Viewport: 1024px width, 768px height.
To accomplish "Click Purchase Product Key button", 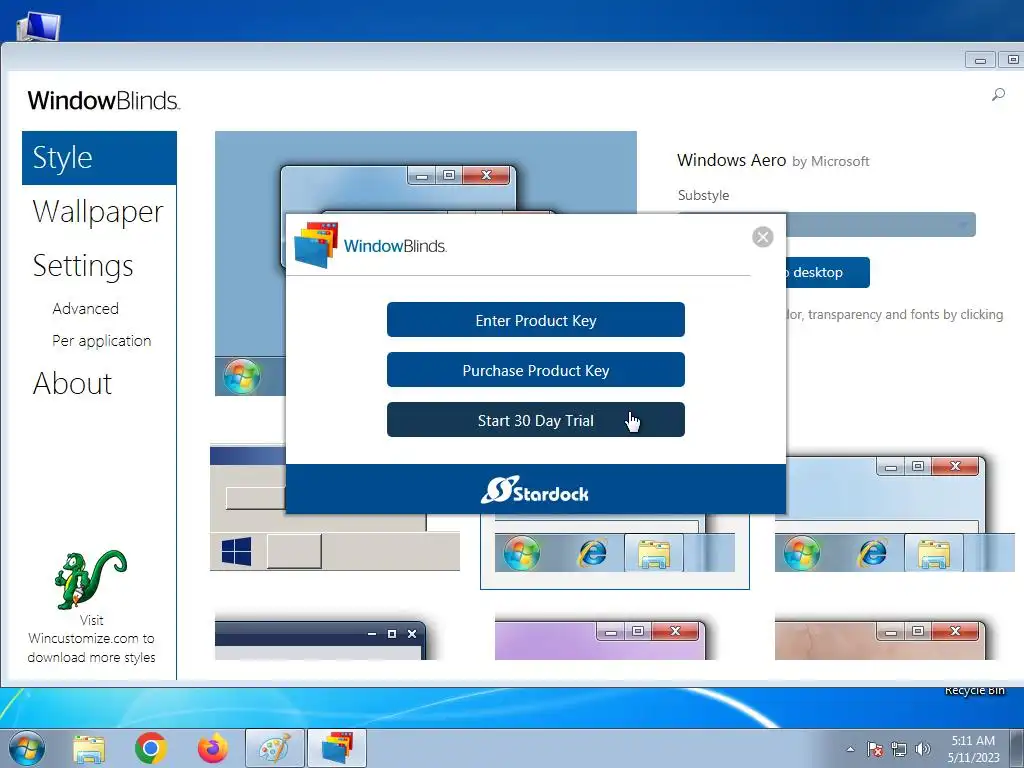I will point(536,370).
